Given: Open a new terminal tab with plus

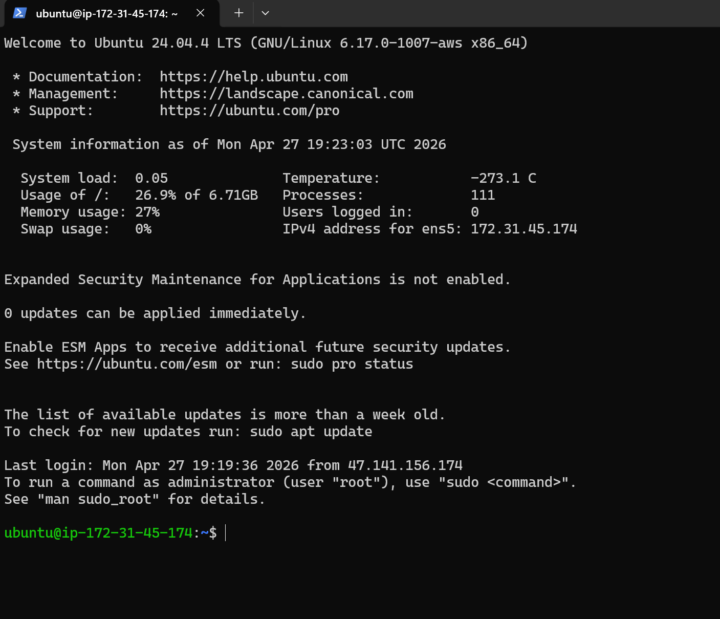Looking at the screenshot, I should point(238,13).
